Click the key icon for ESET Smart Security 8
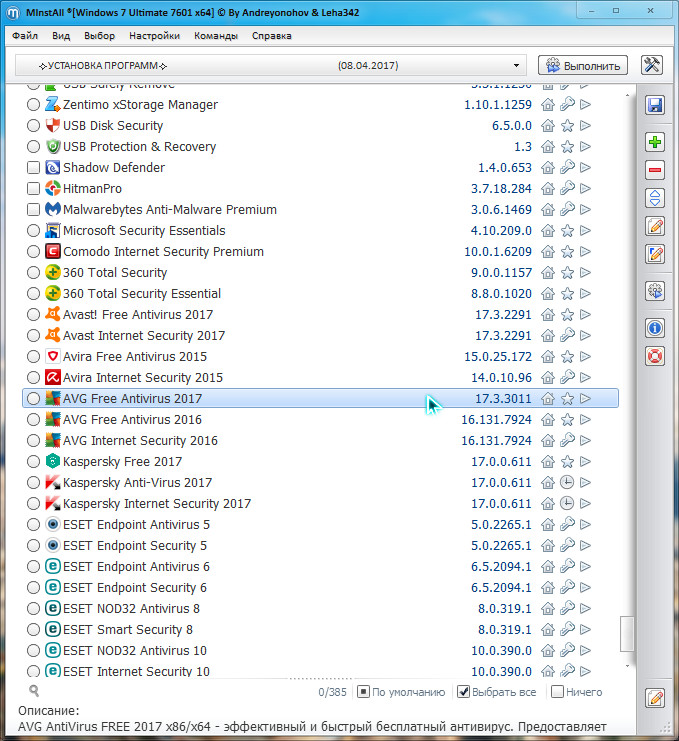679x741 pixels. (x=567, y=629)
